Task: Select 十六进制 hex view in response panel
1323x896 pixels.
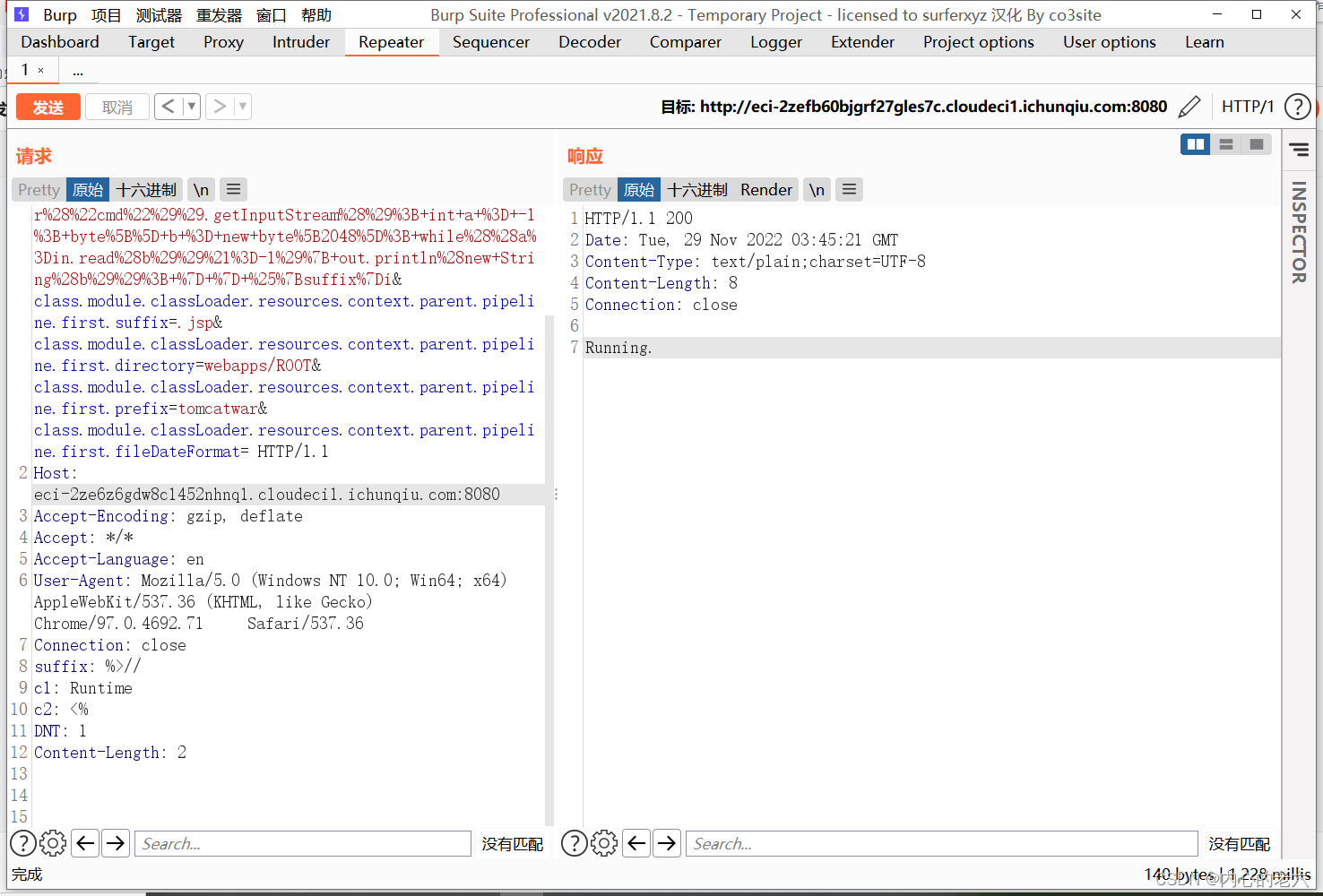Action: point(697,190)
